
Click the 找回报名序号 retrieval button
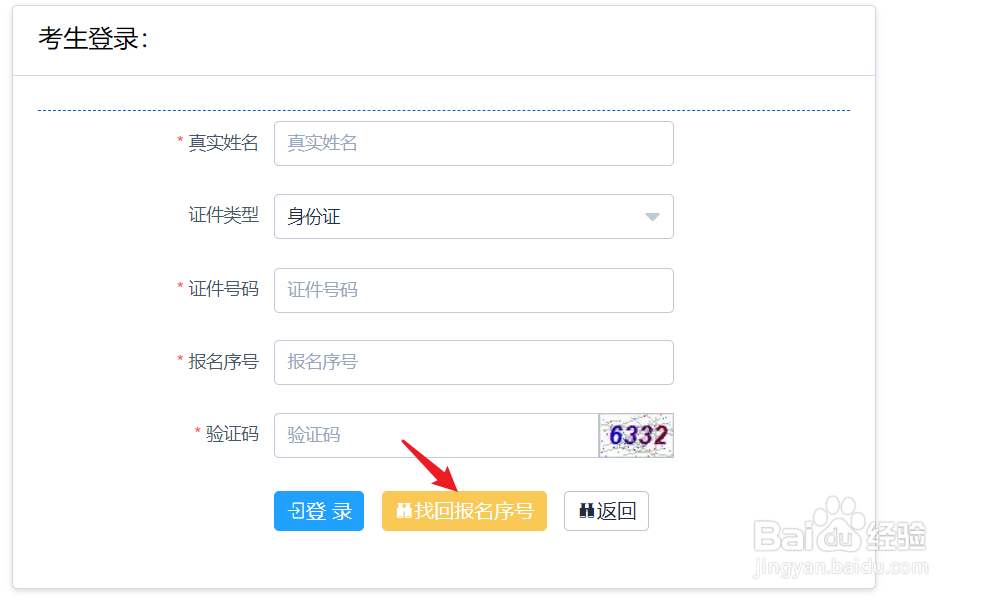pyautogui.click(x=464, y=511)
